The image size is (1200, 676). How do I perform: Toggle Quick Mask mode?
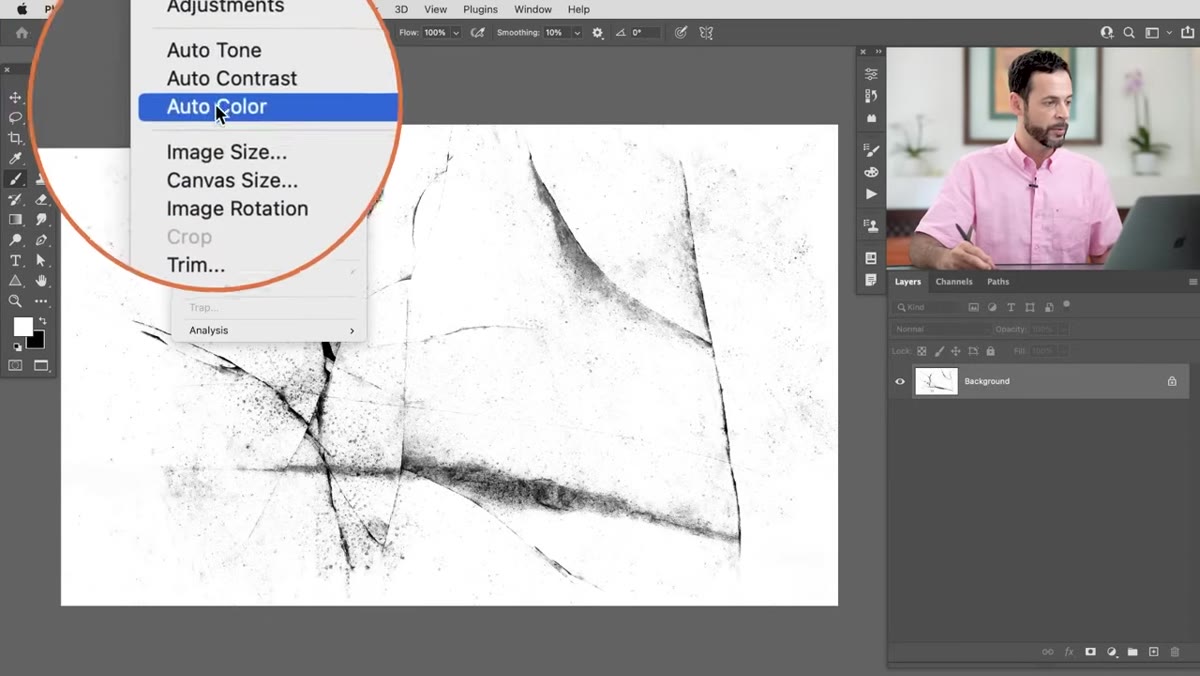(x=15, y=366)
